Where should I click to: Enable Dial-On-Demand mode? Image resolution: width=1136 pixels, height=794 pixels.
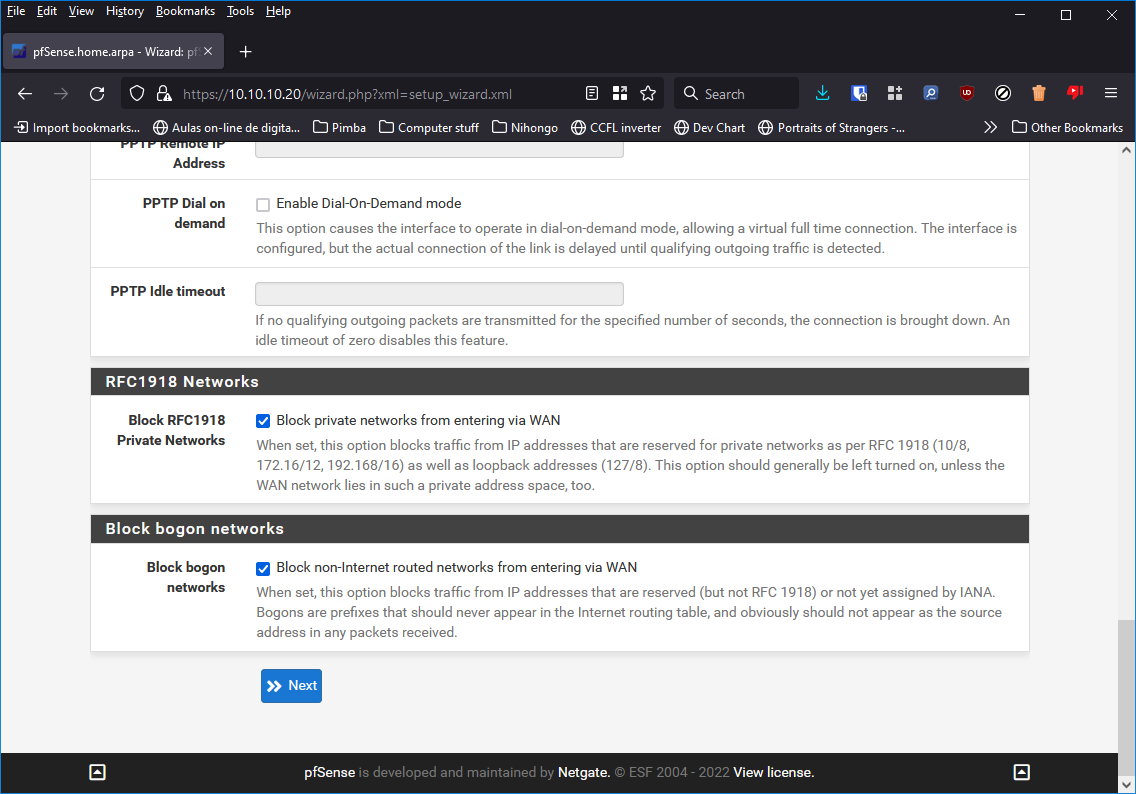click(x=262, y=204)
